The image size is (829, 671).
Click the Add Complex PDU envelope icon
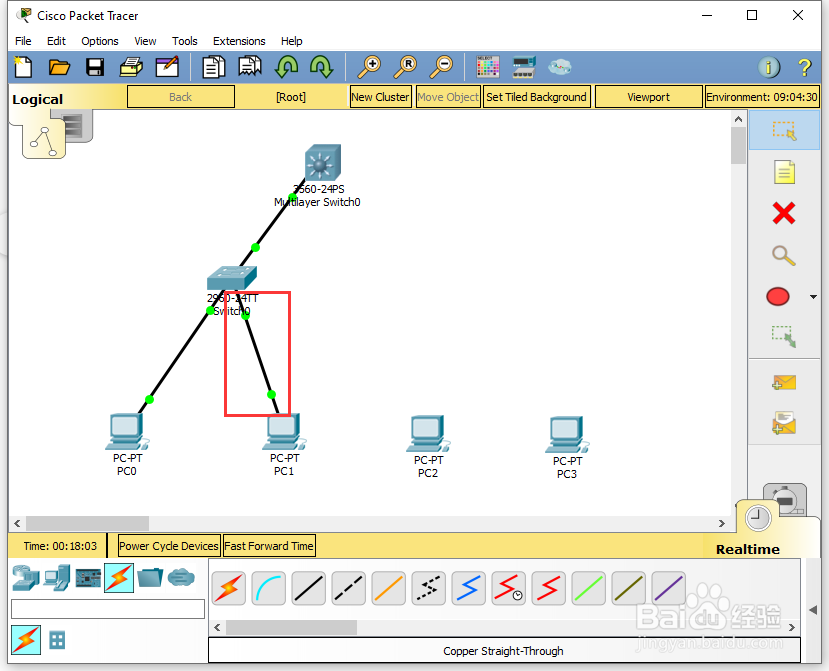[784, 423]
